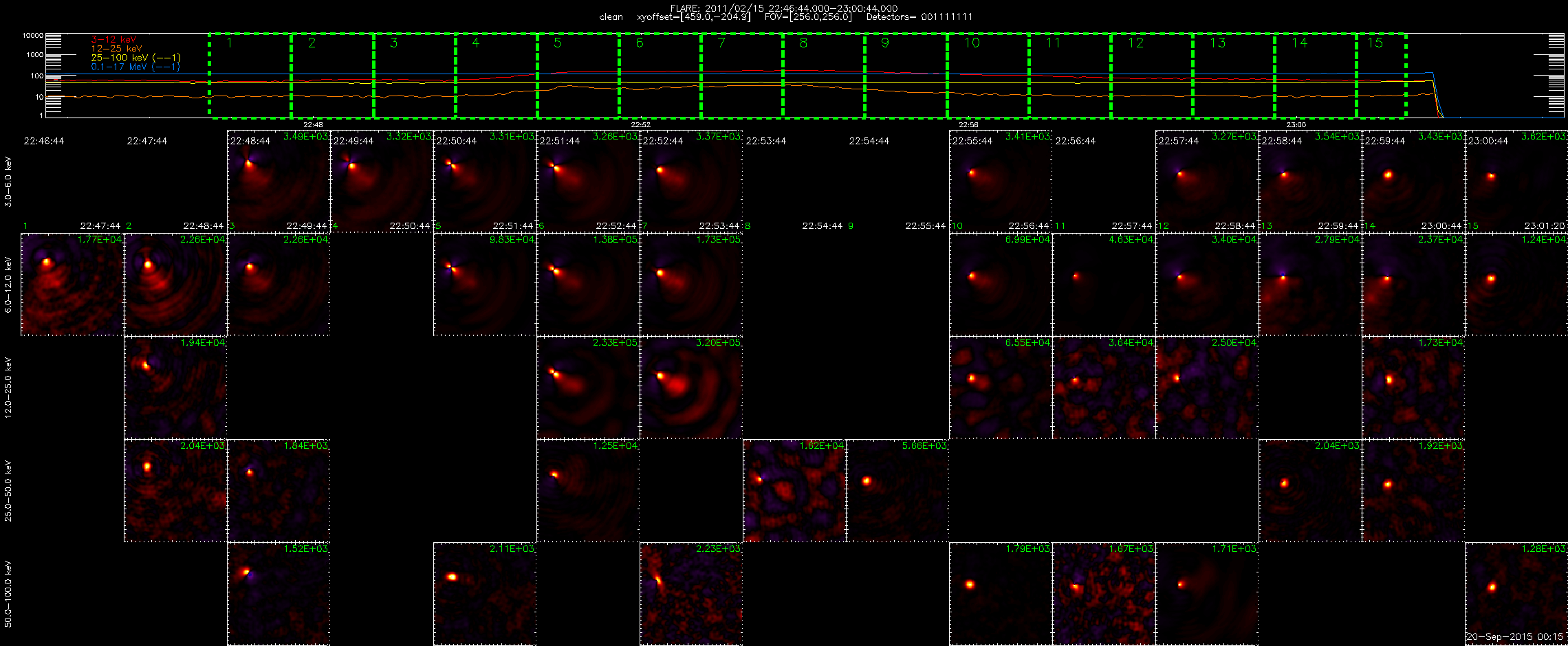Open the 6.0-12.0 keV image labeled 1.73E+05

(691, 285)
